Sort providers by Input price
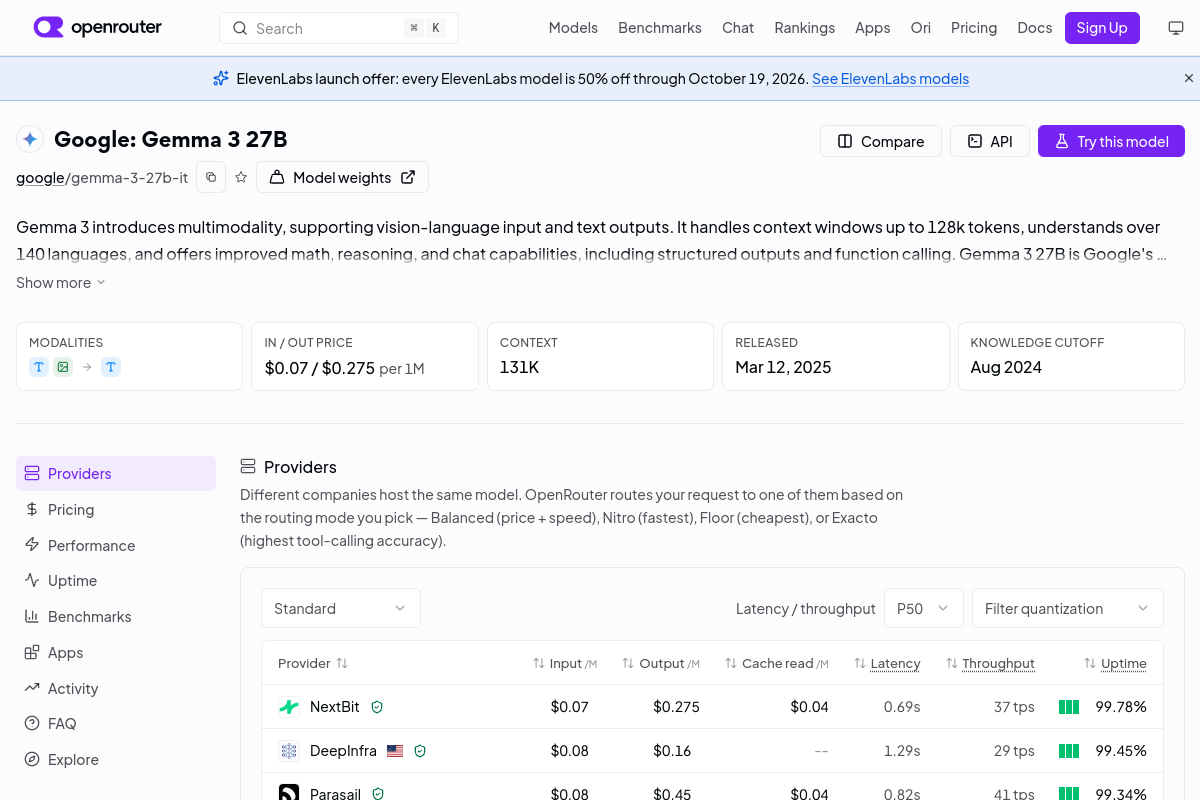The width and height of the screenshot is (1200, 800). point(565,663)
